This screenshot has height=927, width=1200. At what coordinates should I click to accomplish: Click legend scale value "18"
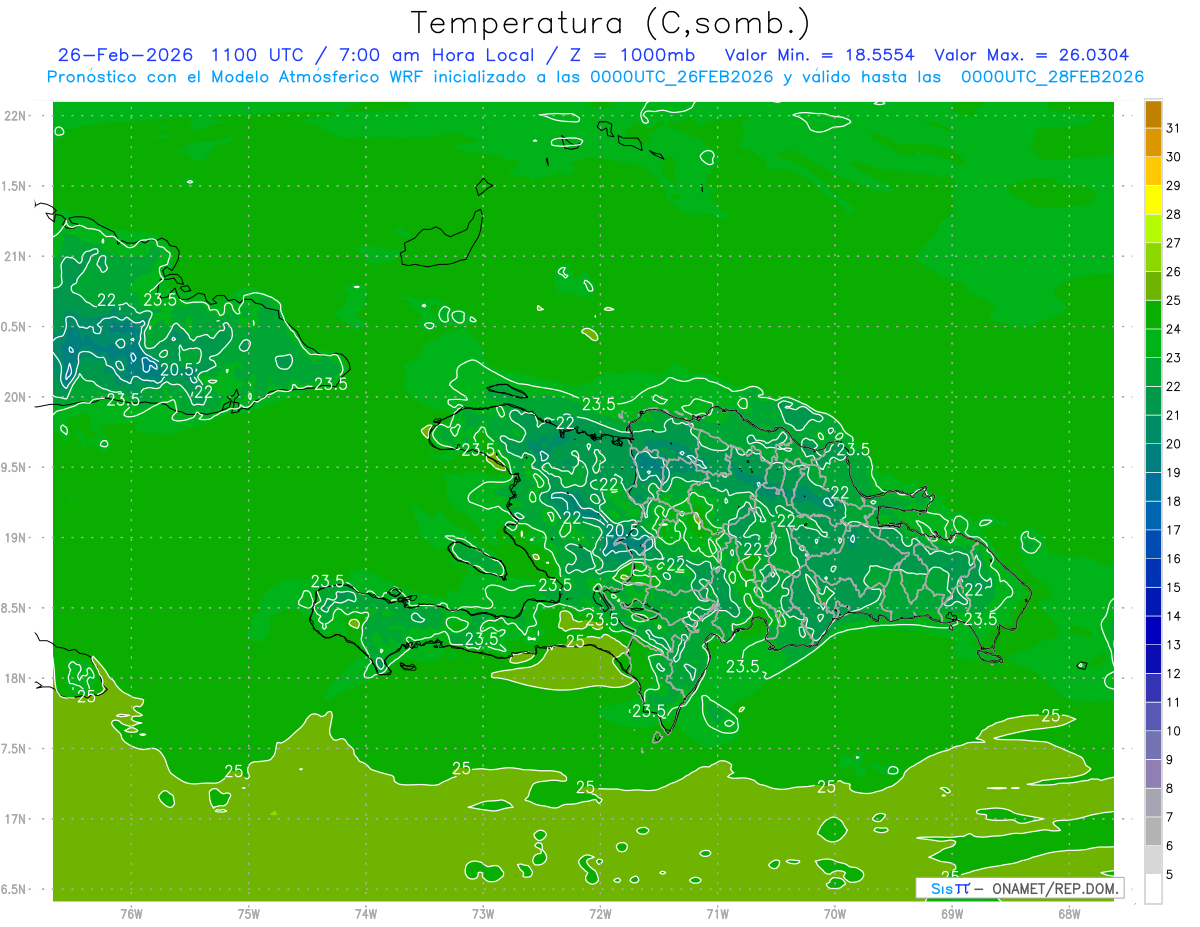click(1174, 501)
